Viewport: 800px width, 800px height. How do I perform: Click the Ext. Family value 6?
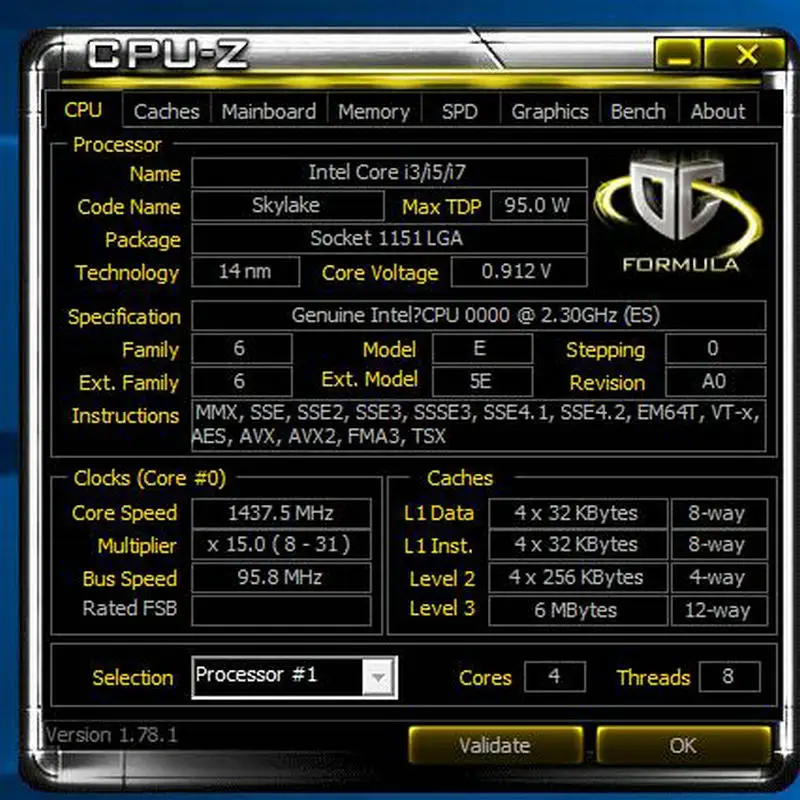(x=242, y=381)
